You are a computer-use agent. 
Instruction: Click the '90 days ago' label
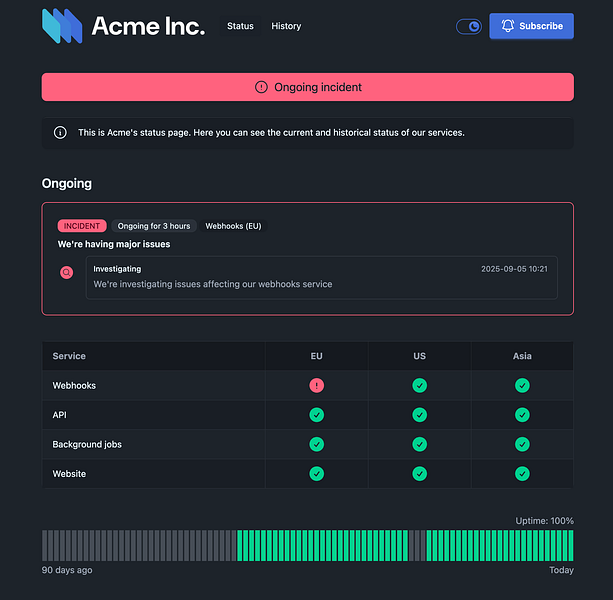(67, 570)
